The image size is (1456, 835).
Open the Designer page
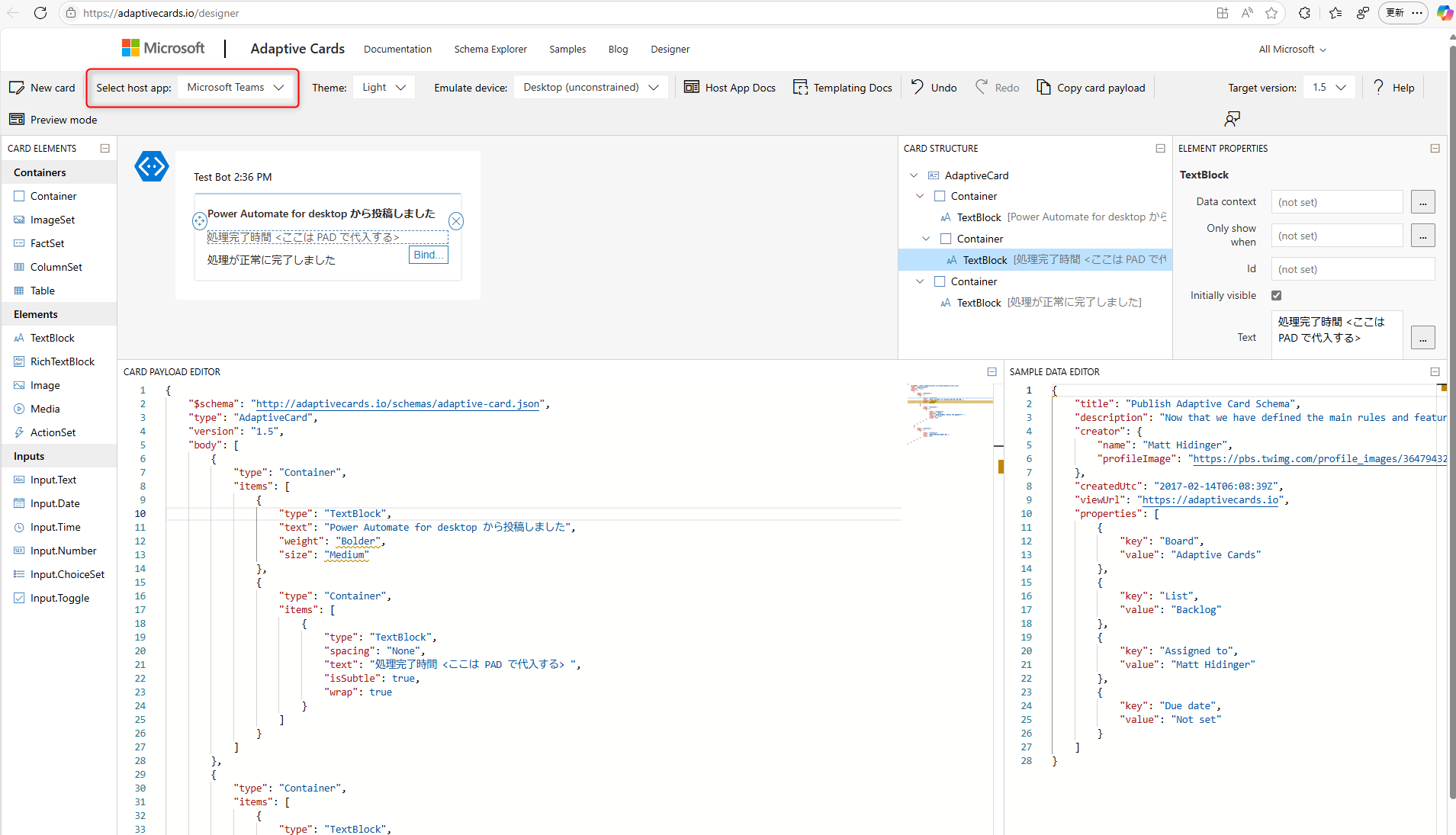pos(670,50)
